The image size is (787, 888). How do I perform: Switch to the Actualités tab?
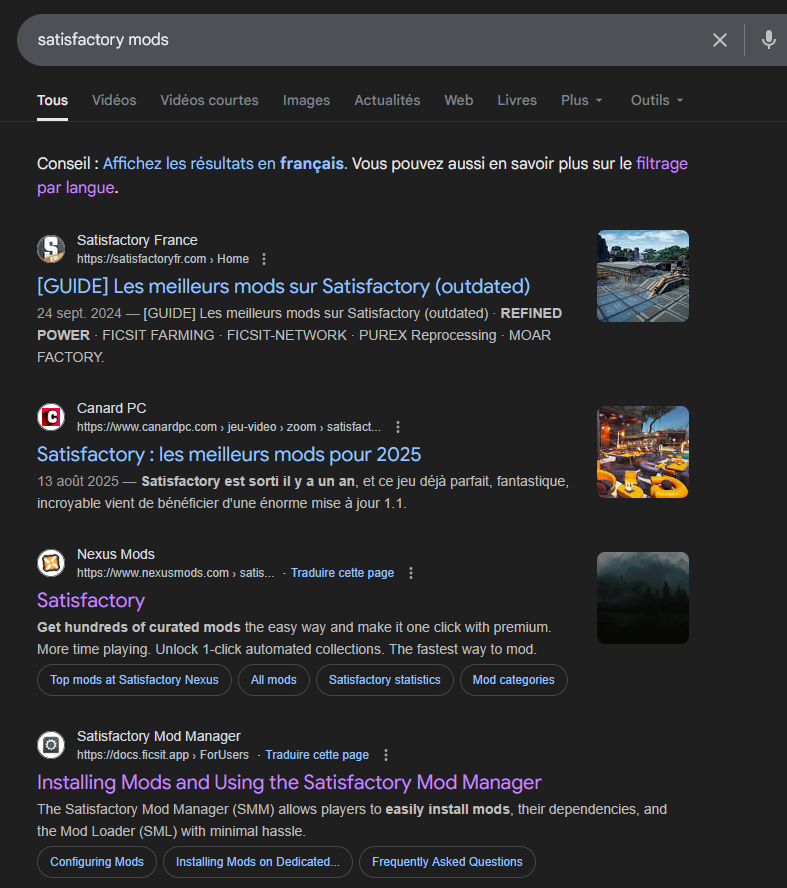(x=387, y=100)
